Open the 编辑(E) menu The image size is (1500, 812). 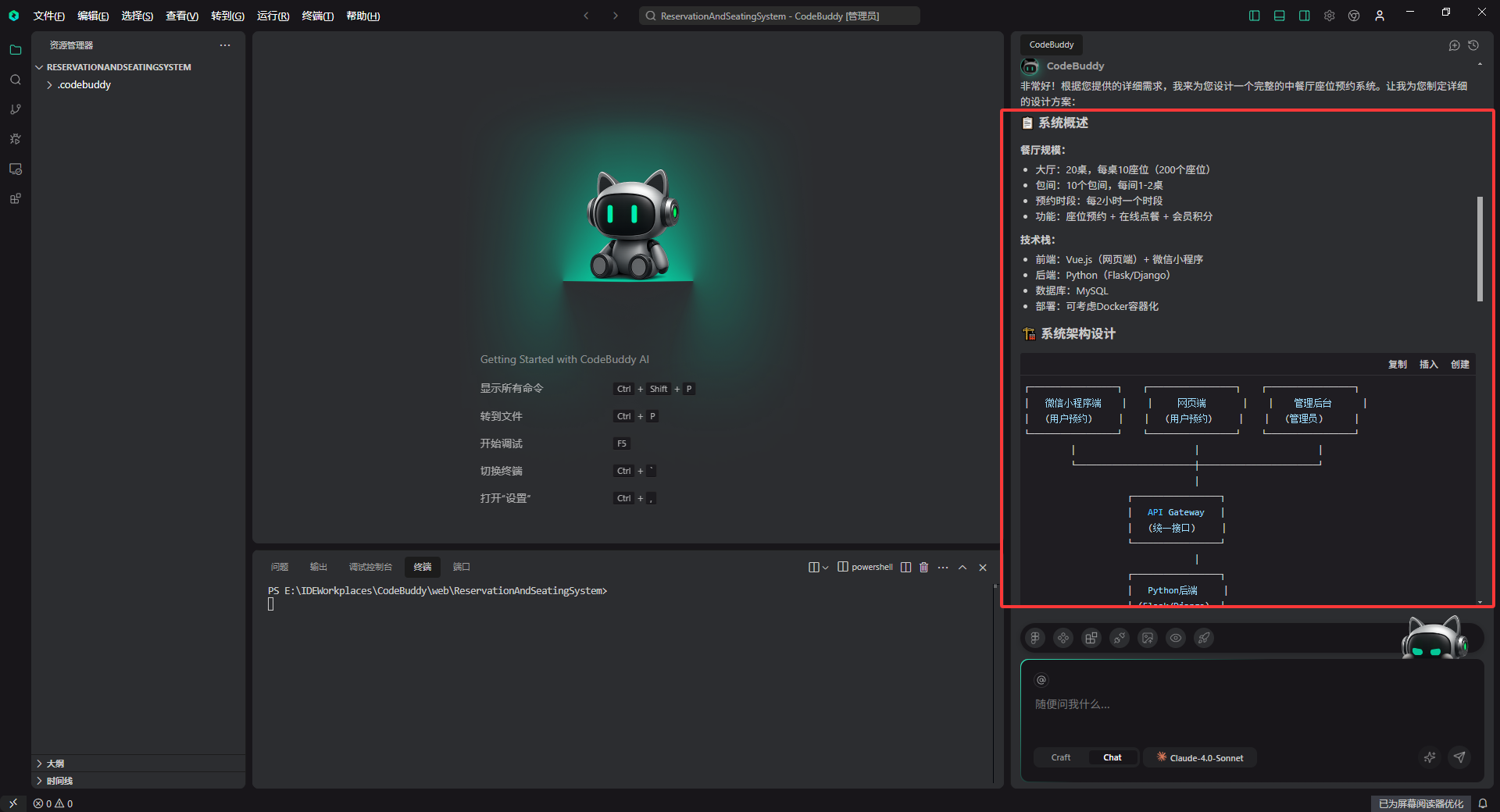tap(93, 16)
